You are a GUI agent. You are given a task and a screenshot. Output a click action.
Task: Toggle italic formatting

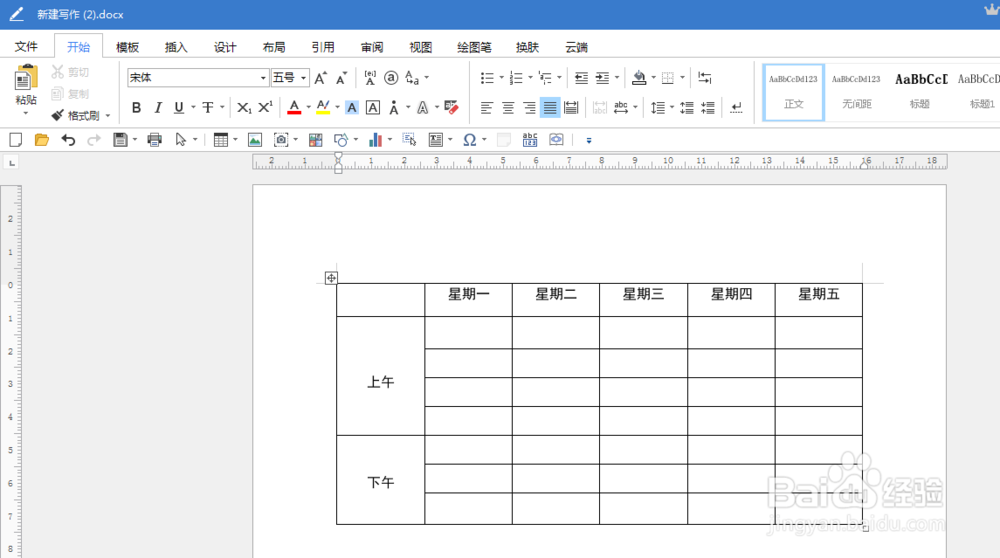158,108
